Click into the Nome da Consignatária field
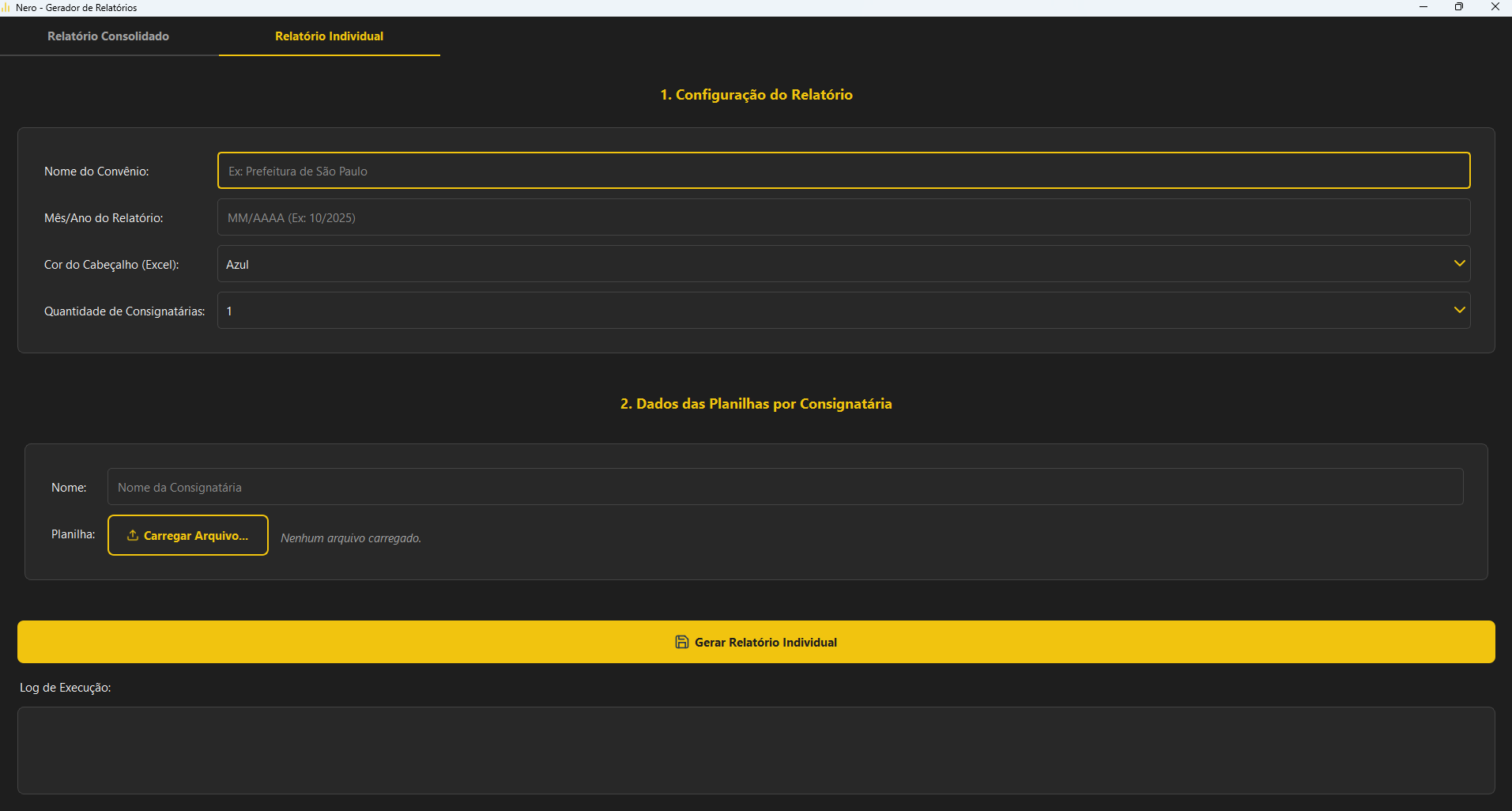This screenshot has height=811, width=1512. click(784, 487)
